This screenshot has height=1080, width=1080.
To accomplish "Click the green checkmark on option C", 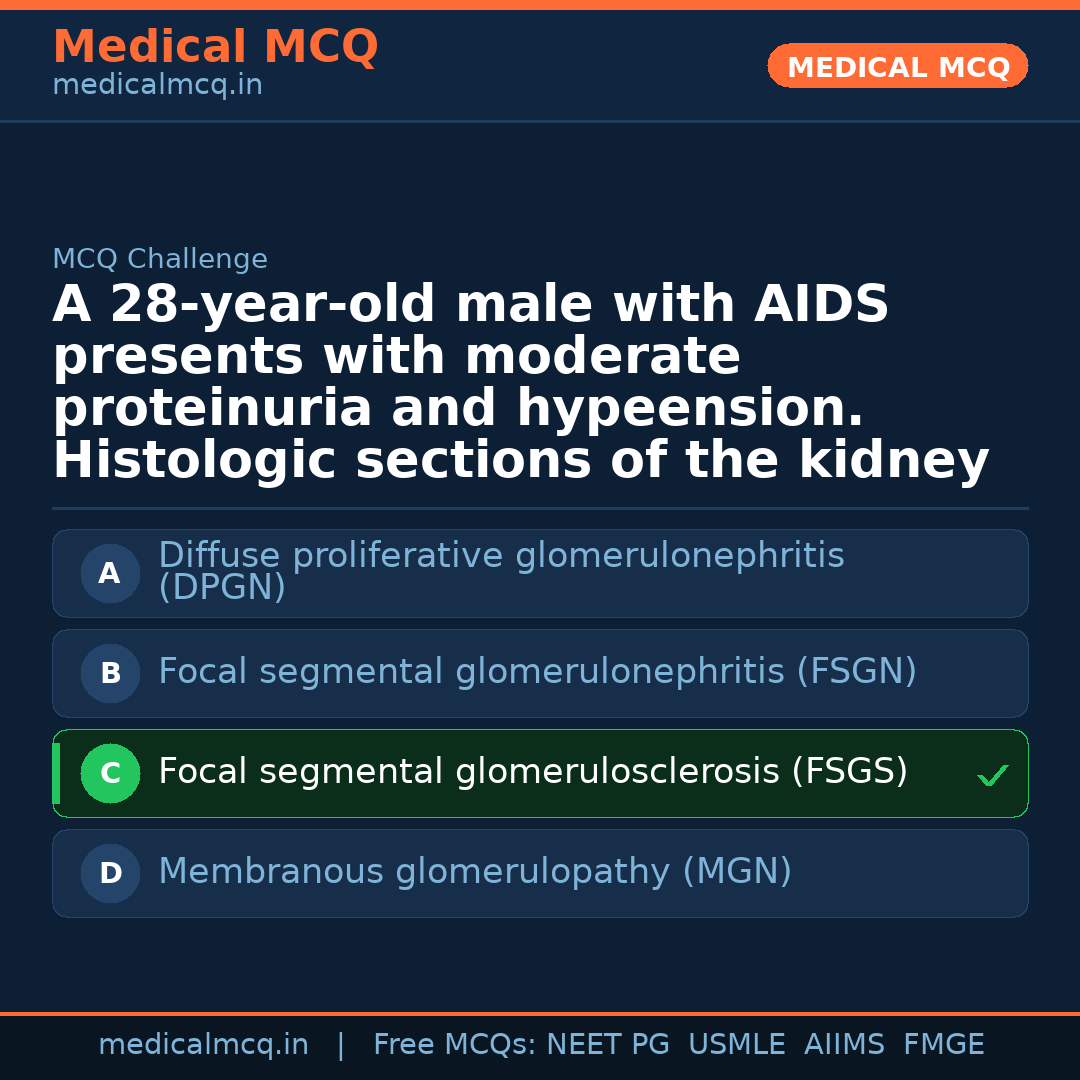I will click(992, 775).
